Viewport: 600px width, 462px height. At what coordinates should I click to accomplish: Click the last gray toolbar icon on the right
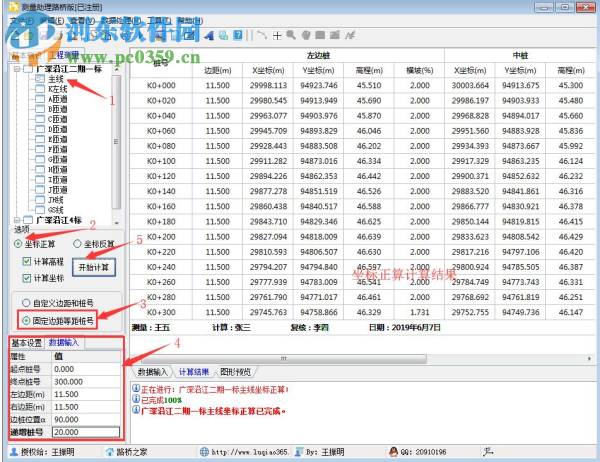click(x=350, y=36)
